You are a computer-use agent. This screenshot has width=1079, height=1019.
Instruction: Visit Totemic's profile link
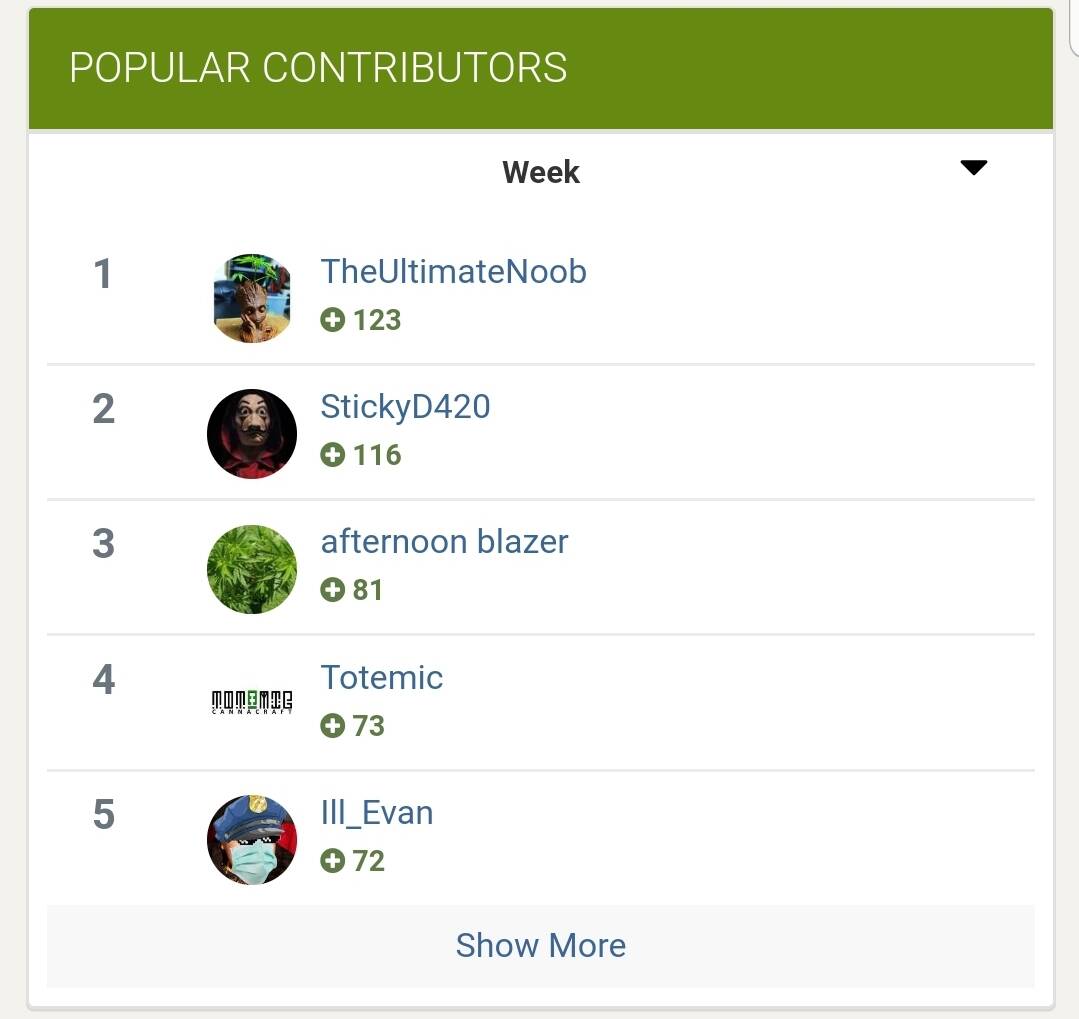point(382,677)
